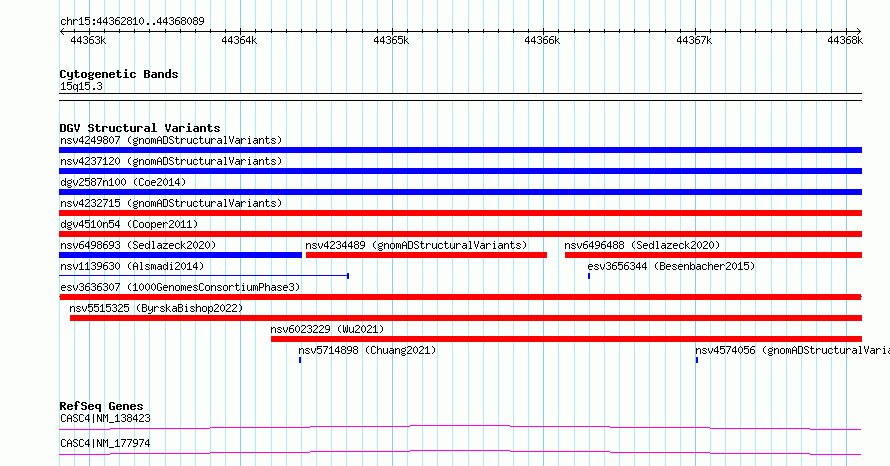This screenshot has width=890, height=466.
Task: Select the small blue marker under nsv5714898
Action: click(300, 360)
